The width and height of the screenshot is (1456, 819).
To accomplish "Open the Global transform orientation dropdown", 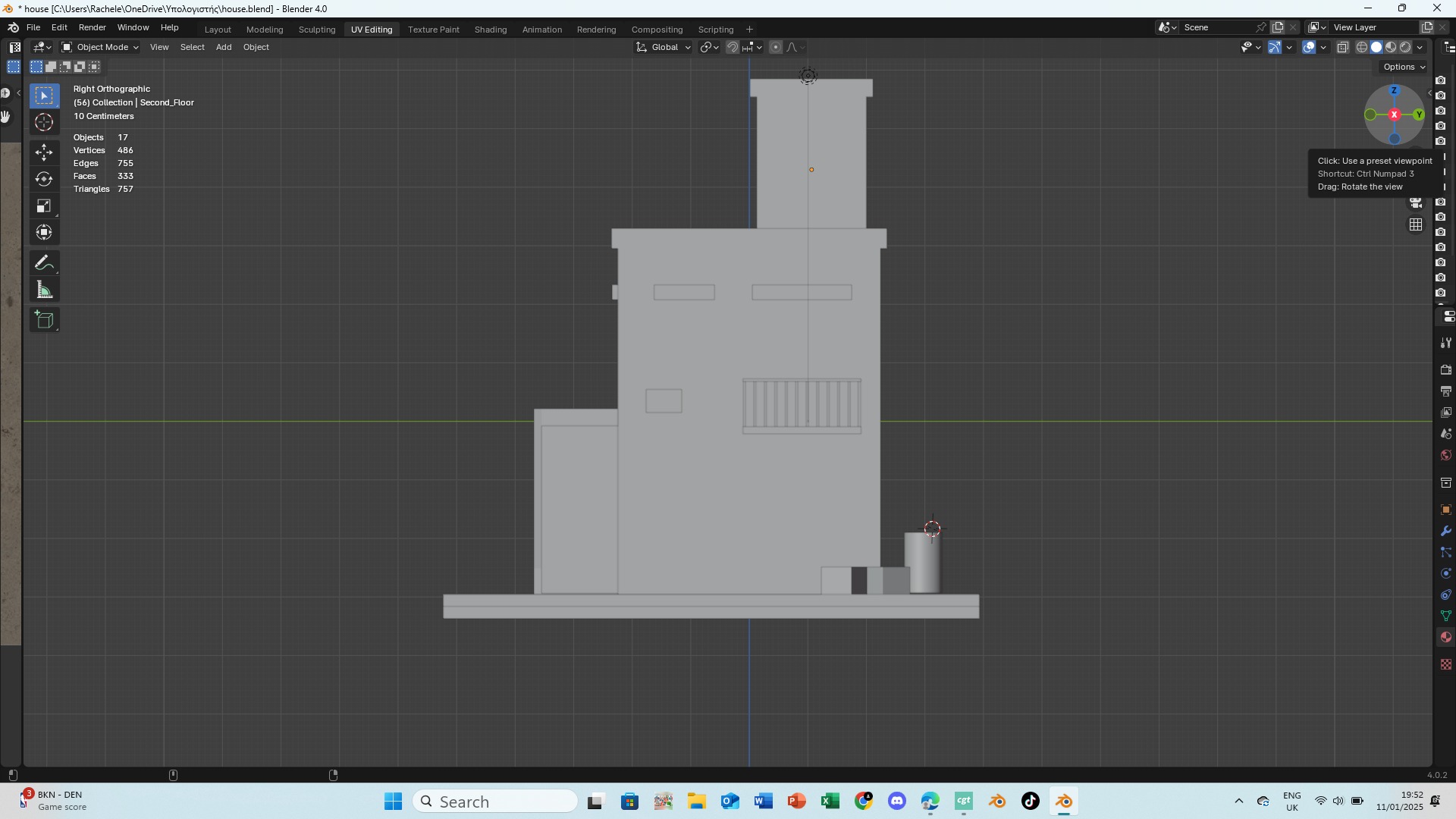I will click(x=664, y=47).
